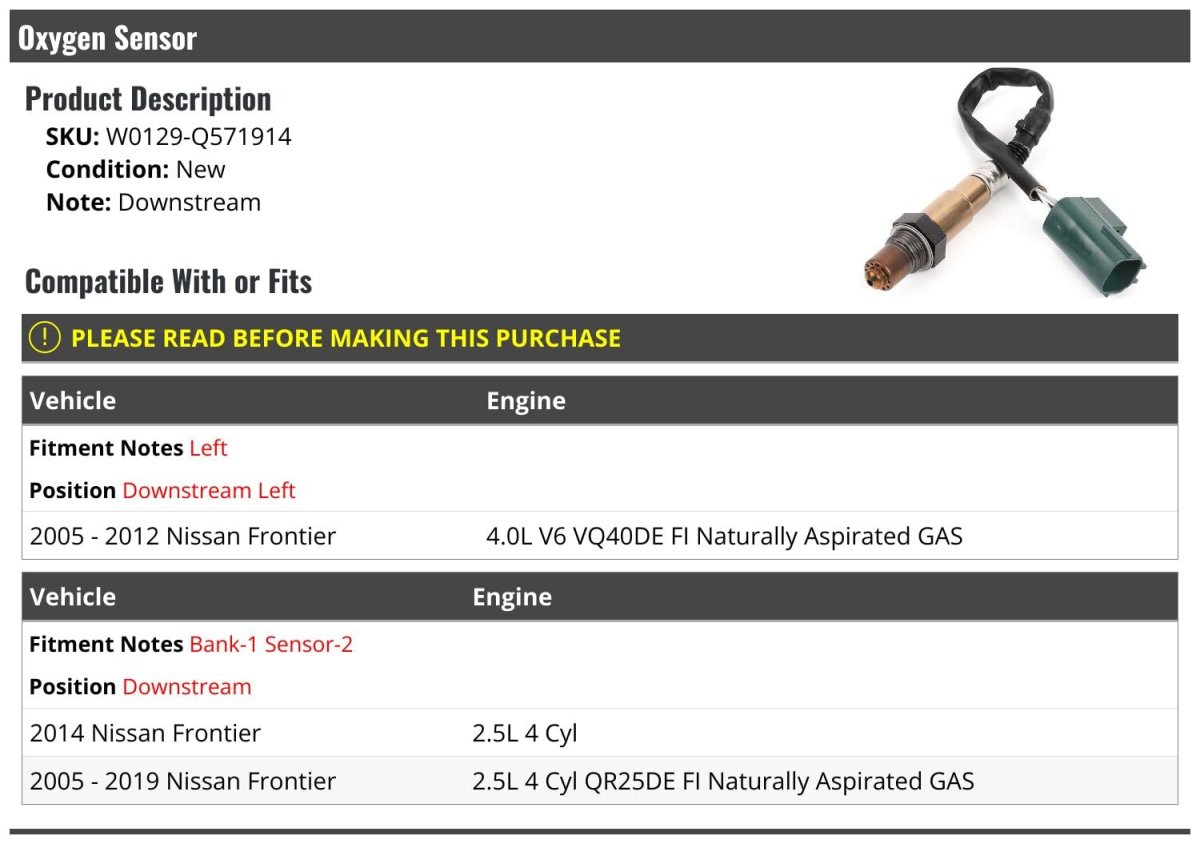The width and height of the screenshot is (1200, 844).
Task: Select the 2014 Nissan Frontier row
Action: [145, 733]
